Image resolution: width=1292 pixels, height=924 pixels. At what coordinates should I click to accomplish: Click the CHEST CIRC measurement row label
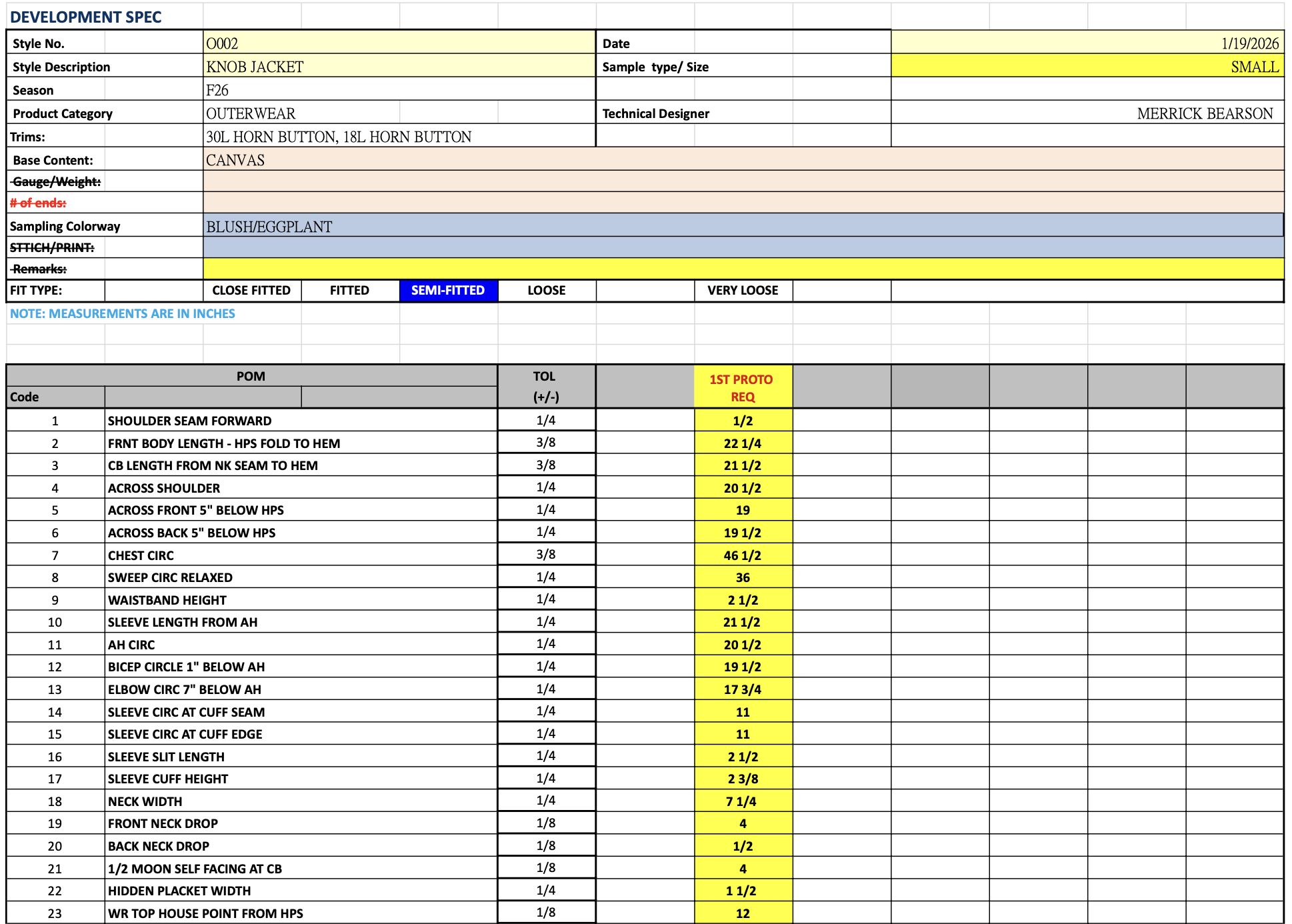coord(141,555)
